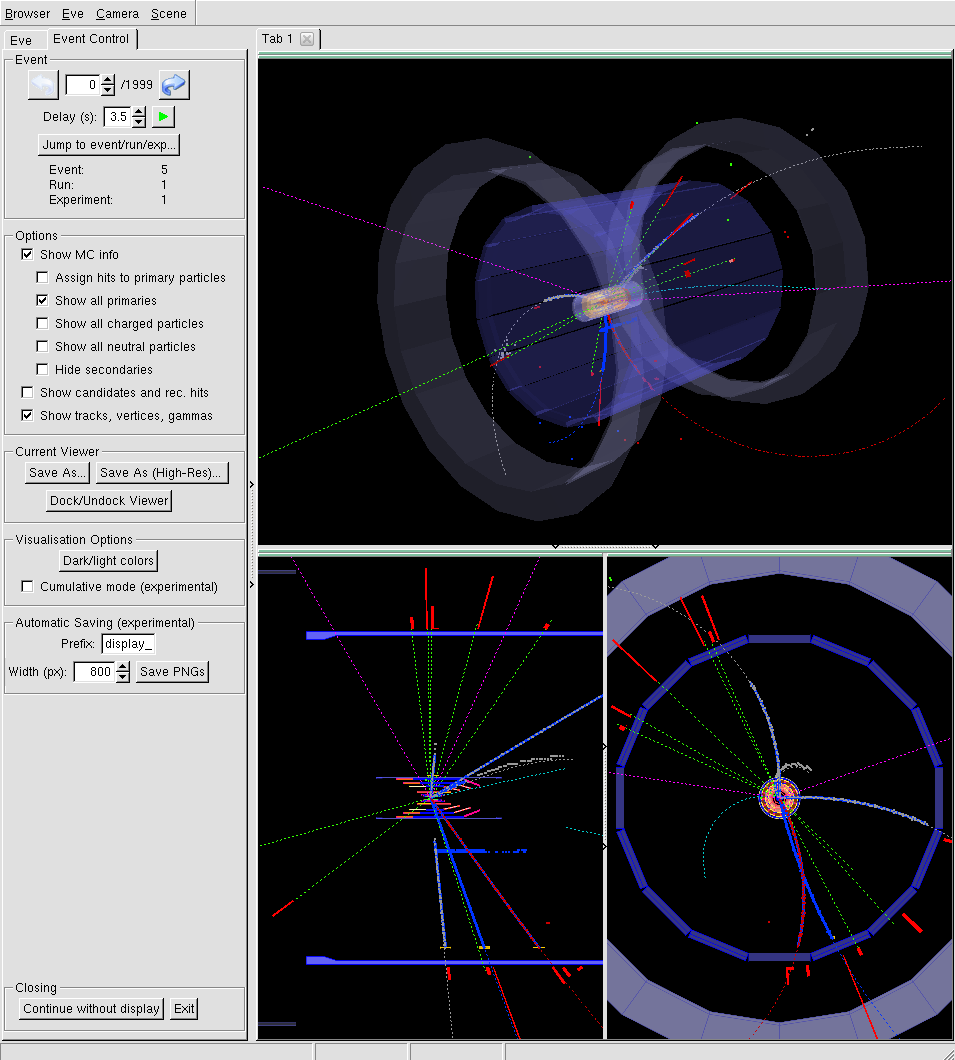
Task: Click Continue without display
Action: click(91, 1009)
